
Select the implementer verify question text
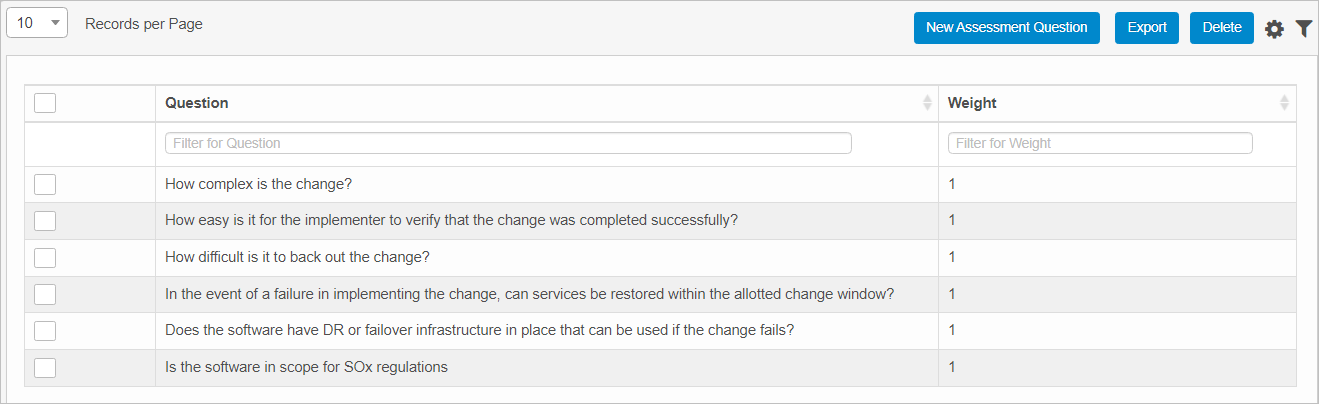point(451,220)
